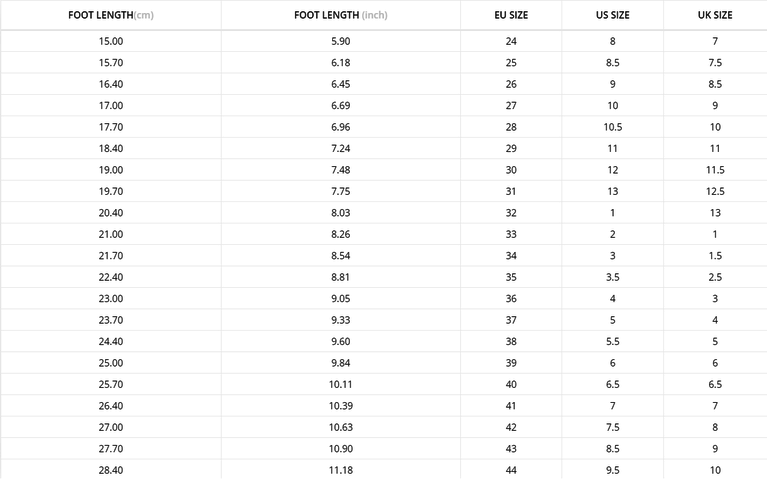767x479 pixels.
Task: Select EU size 33 cell
Action: coord(511,234)
